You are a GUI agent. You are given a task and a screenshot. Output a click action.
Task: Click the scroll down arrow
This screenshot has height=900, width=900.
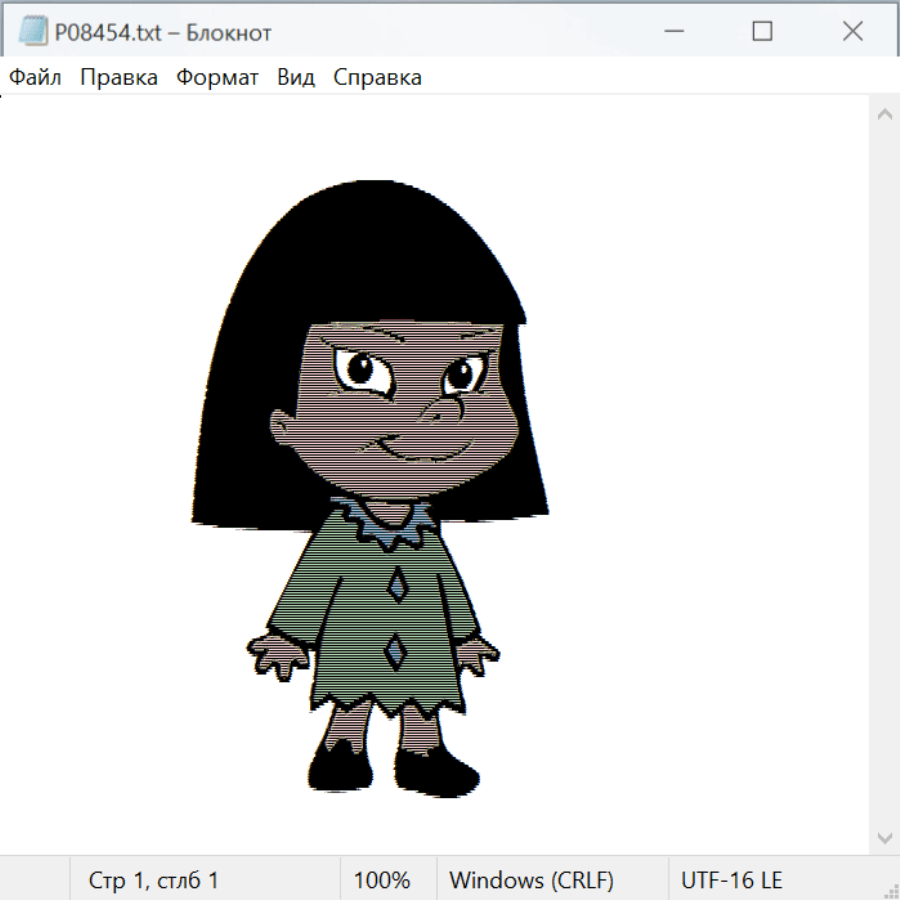[x=884, y=837]
